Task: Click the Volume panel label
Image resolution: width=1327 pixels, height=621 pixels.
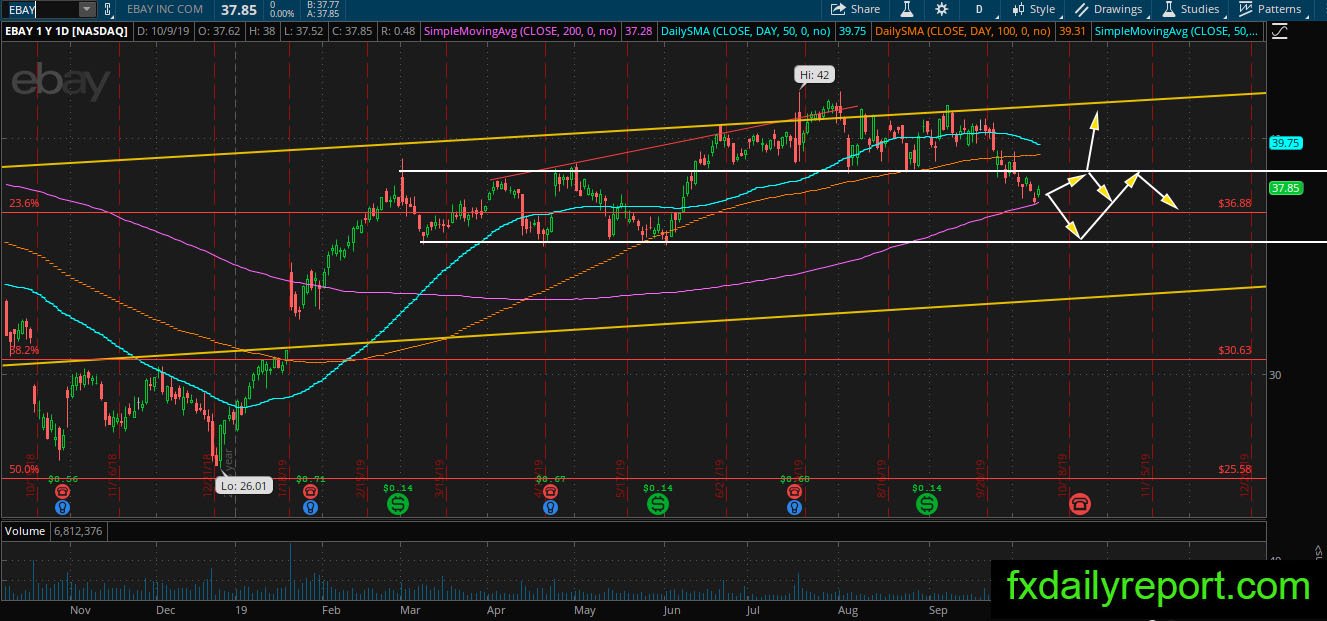Action: (x=23, y=531)
